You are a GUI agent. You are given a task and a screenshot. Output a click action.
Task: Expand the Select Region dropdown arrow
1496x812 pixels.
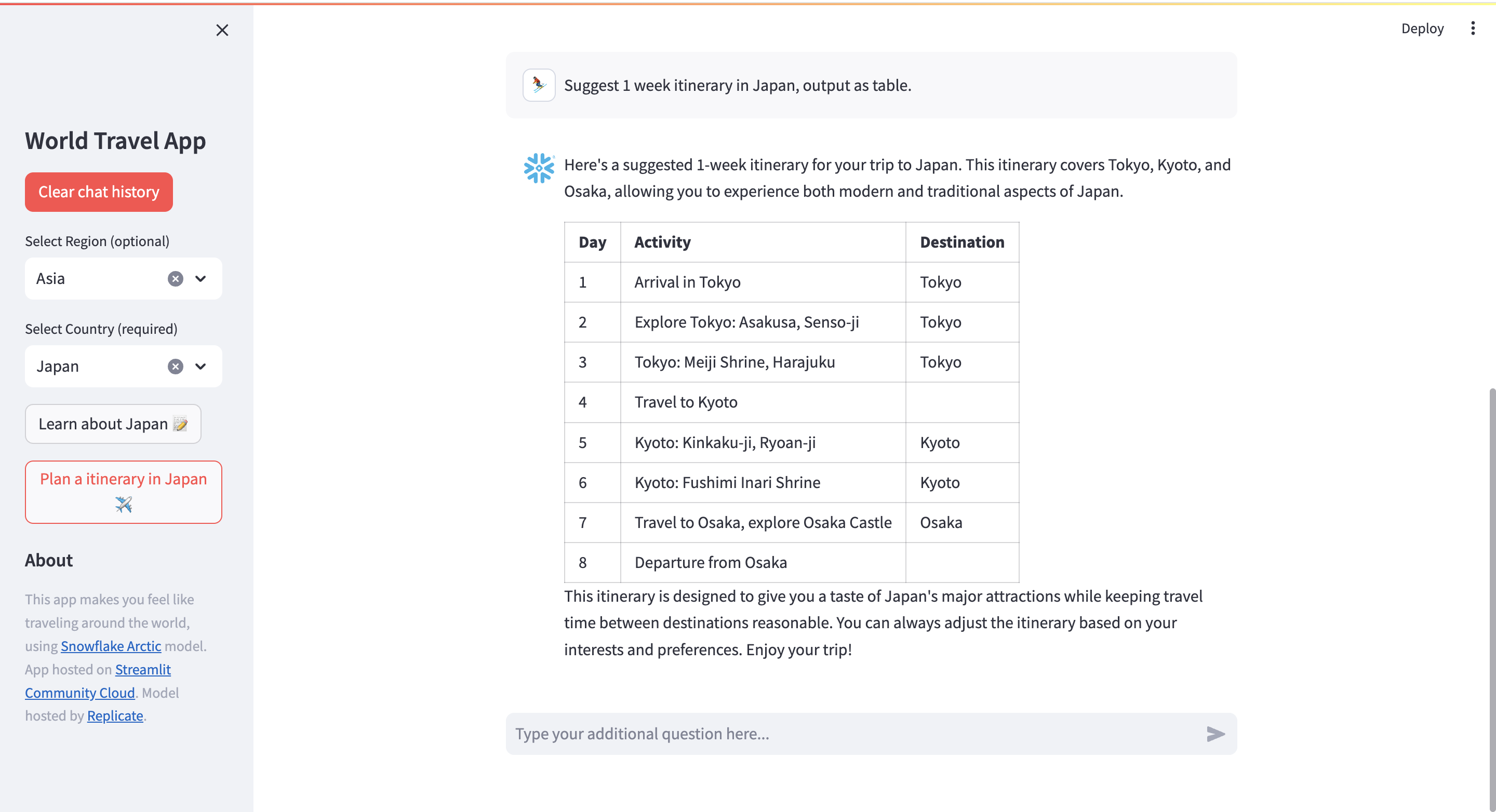click(201, 279)
